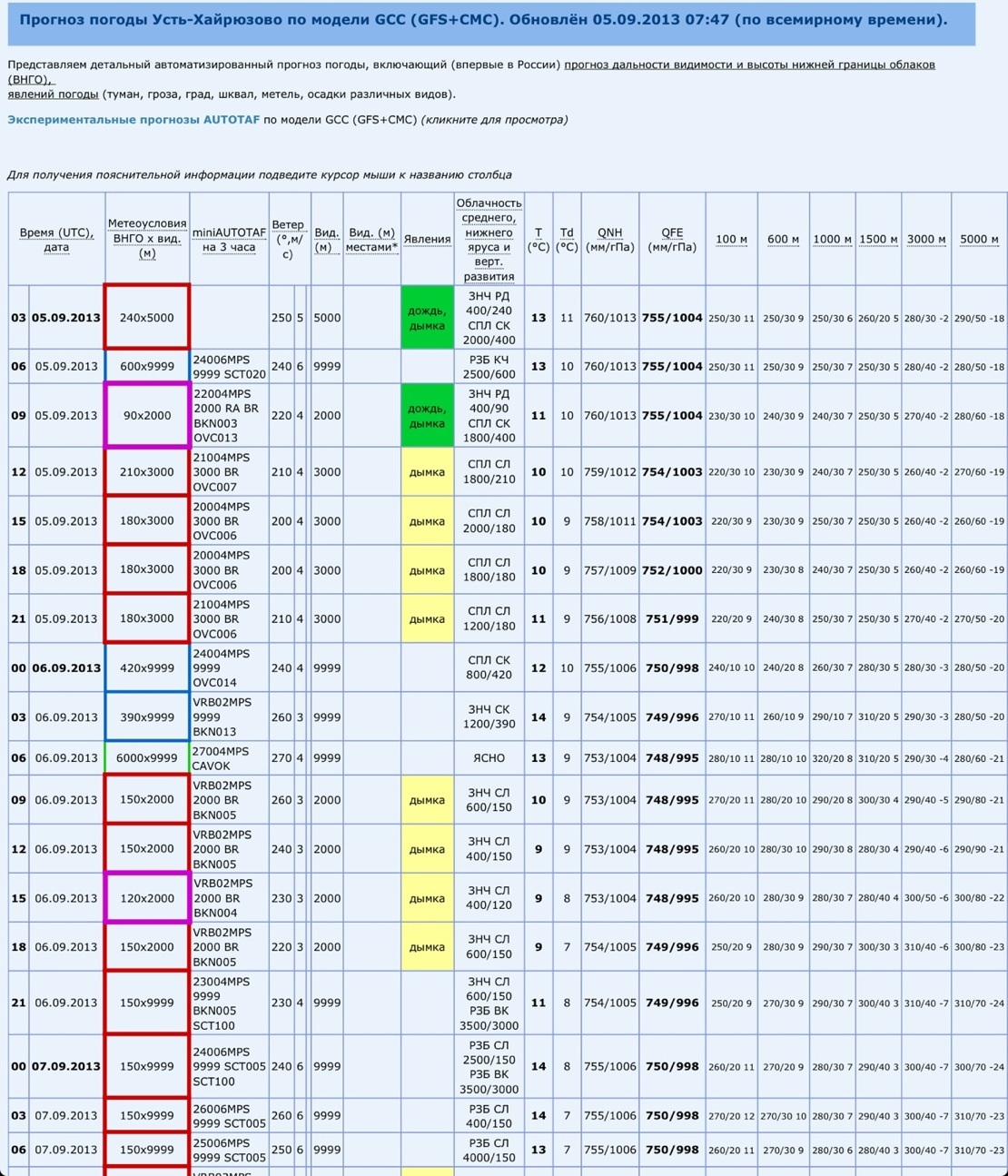
Task: Click the '5000 м' column header
Action: pos(978,240)
